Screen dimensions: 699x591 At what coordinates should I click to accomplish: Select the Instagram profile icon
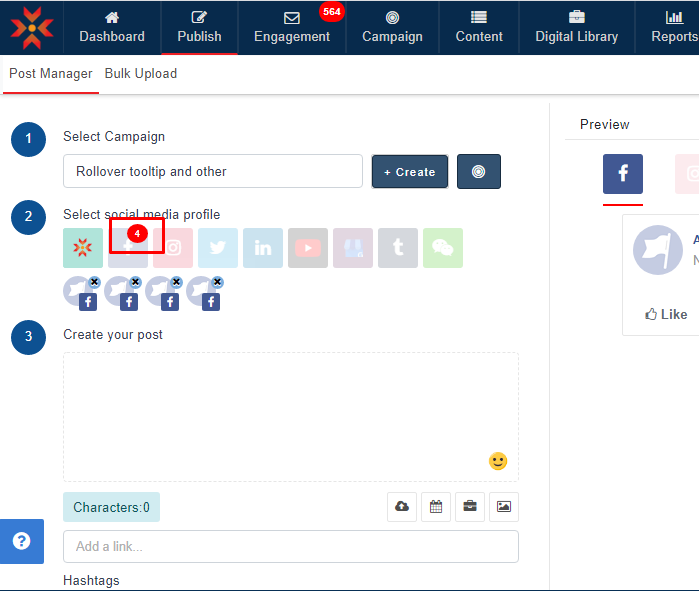(173, 248)
